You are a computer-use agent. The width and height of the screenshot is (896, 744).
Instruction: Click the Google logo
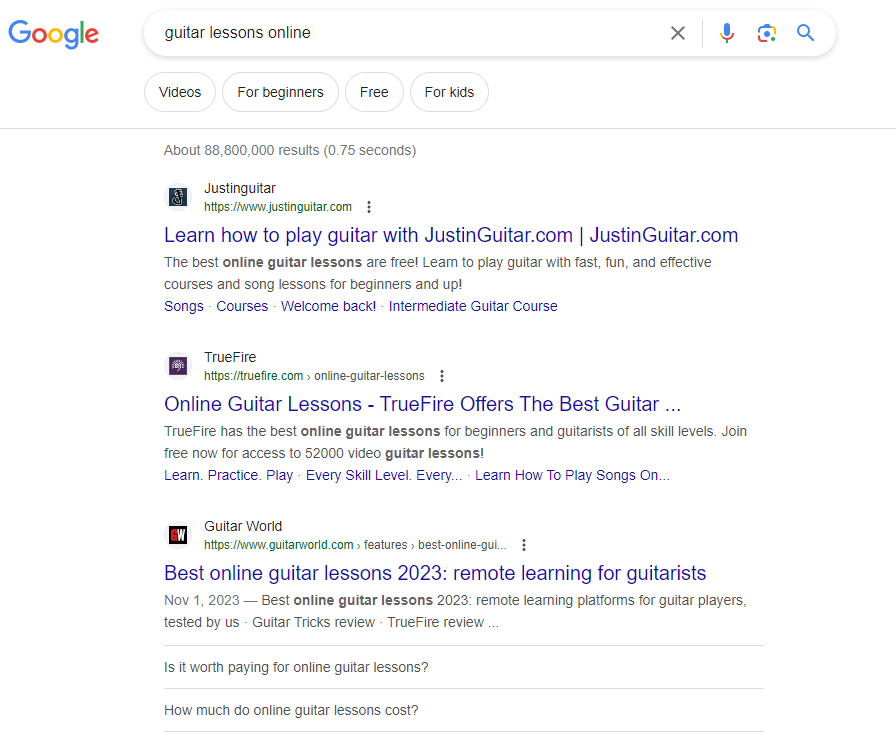[x=54, y=33]
